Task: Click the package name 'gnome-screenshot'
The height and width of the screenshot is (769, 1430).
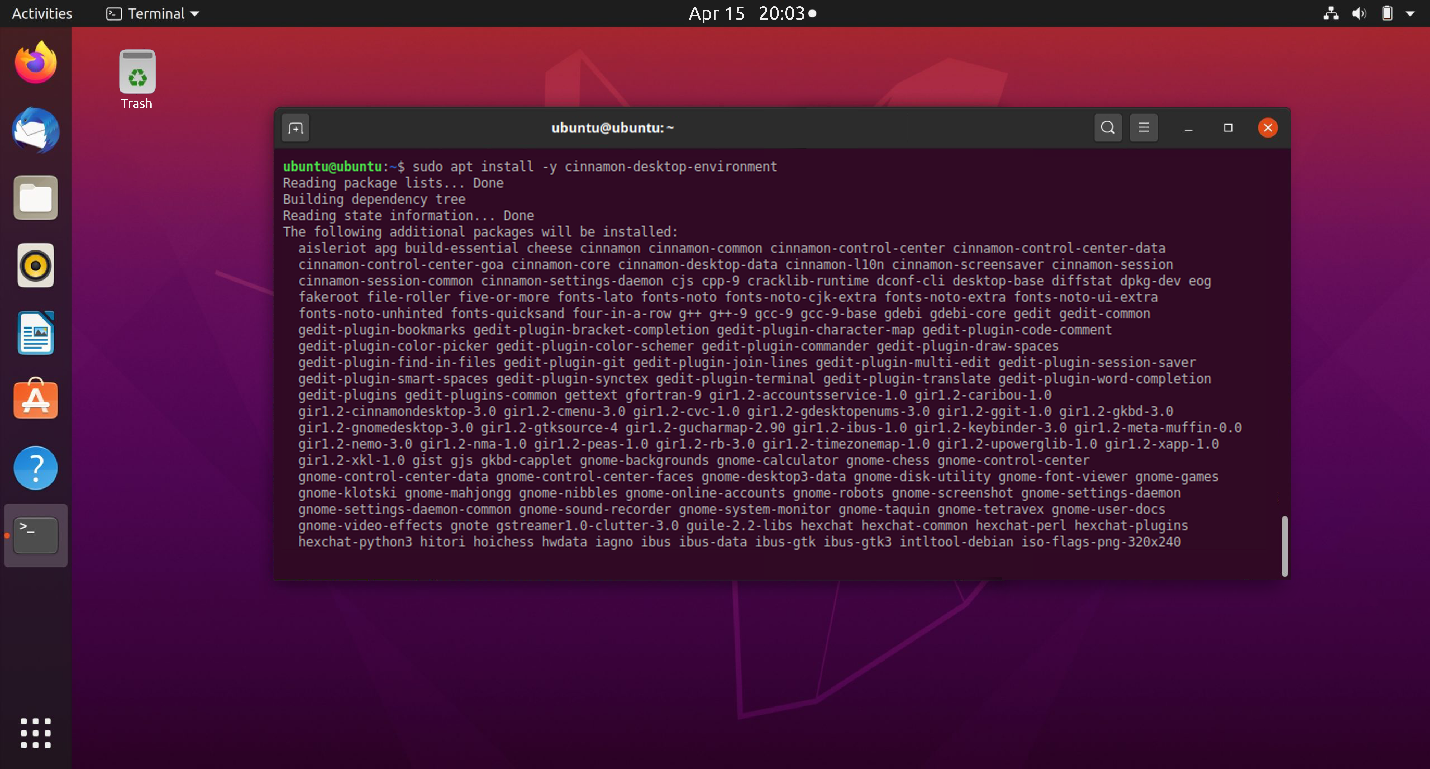Action: coord(952,493)
